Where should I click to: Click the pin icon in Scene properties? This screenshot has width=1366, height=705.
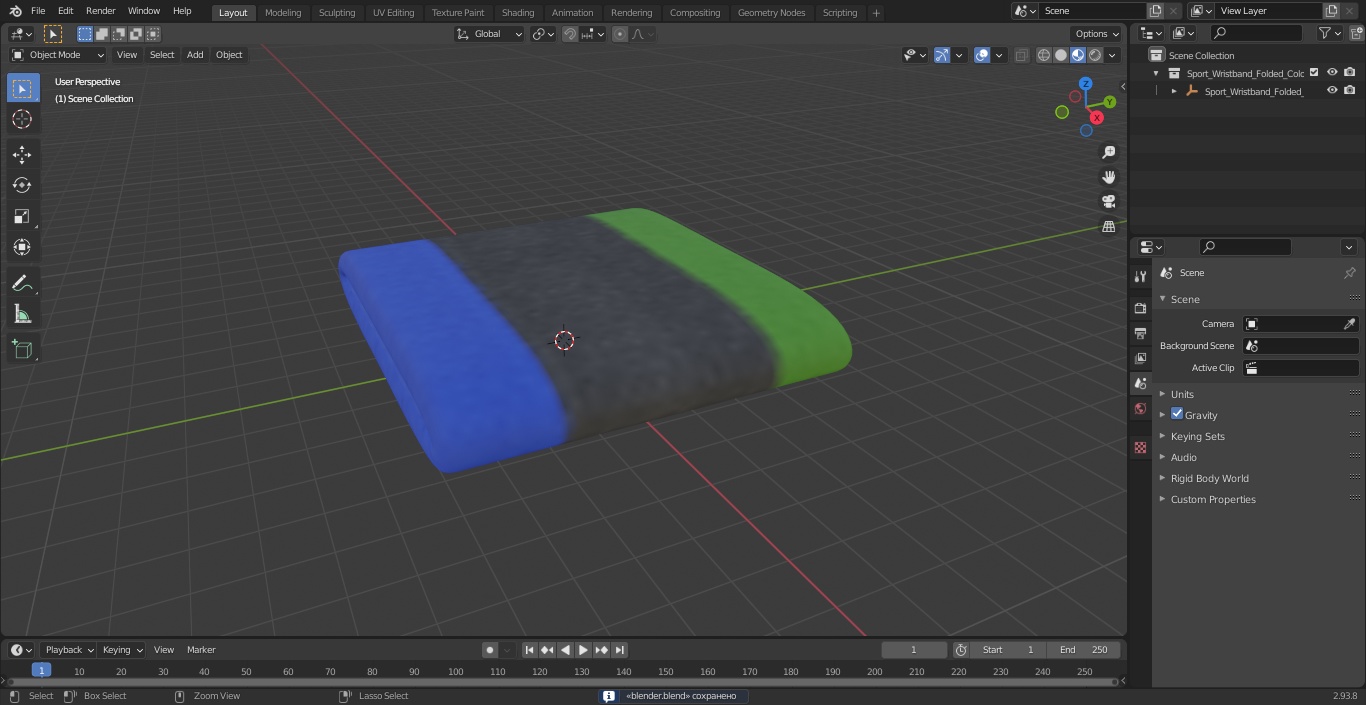[x=1349, y=273]
